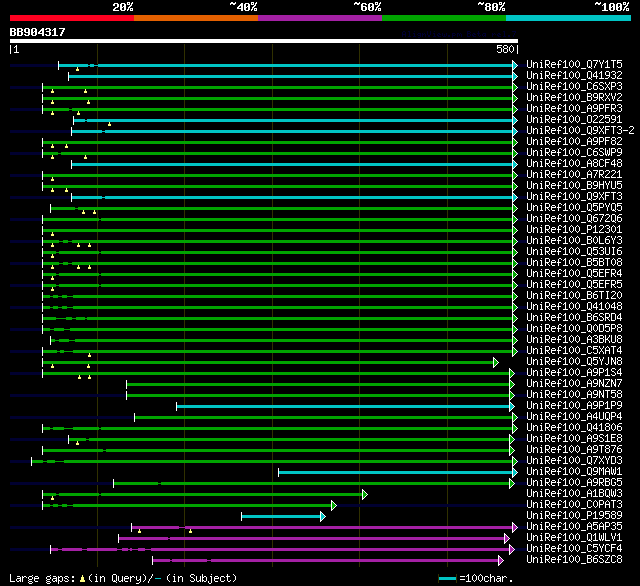
Task: Click the cyan alignment bar for Q41932
Action: pos(291,76)
